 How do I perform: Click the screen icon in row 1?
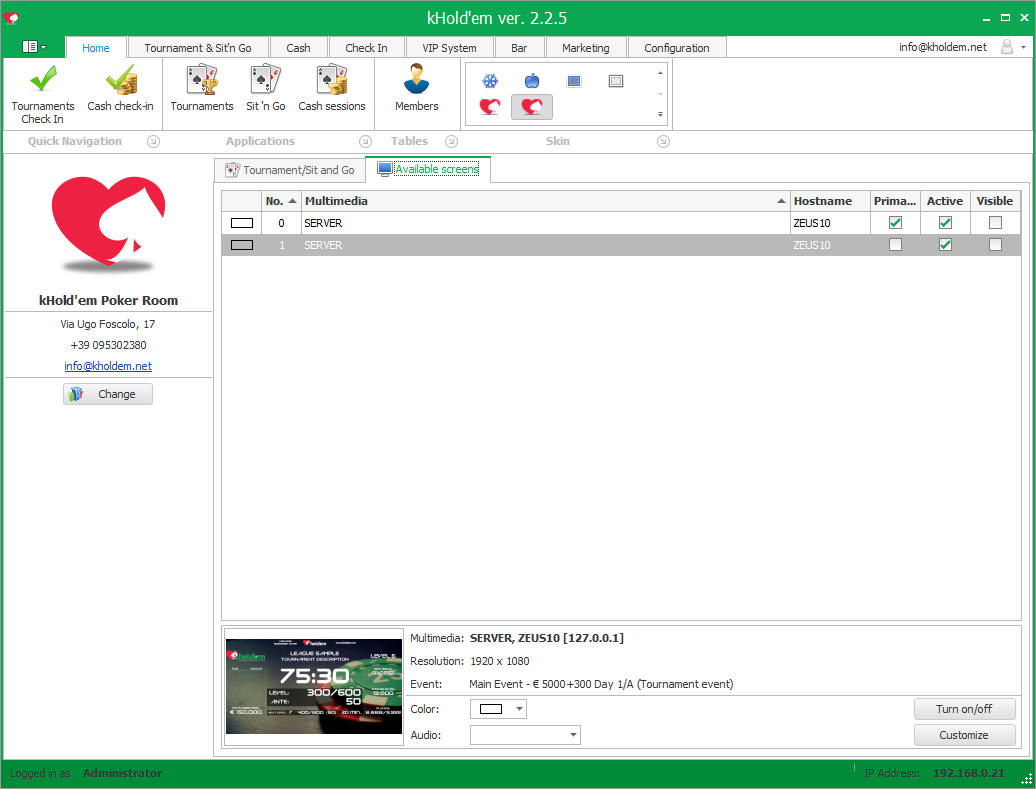pos(242,245)
